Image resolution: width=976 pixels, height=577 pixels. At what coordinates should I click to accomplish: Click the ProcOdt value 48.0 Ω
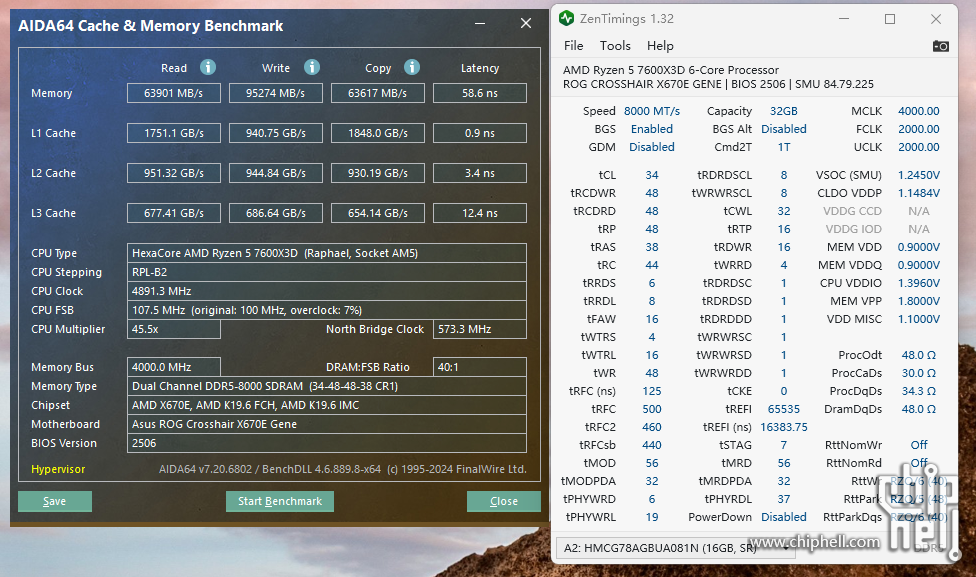(919, 355)
